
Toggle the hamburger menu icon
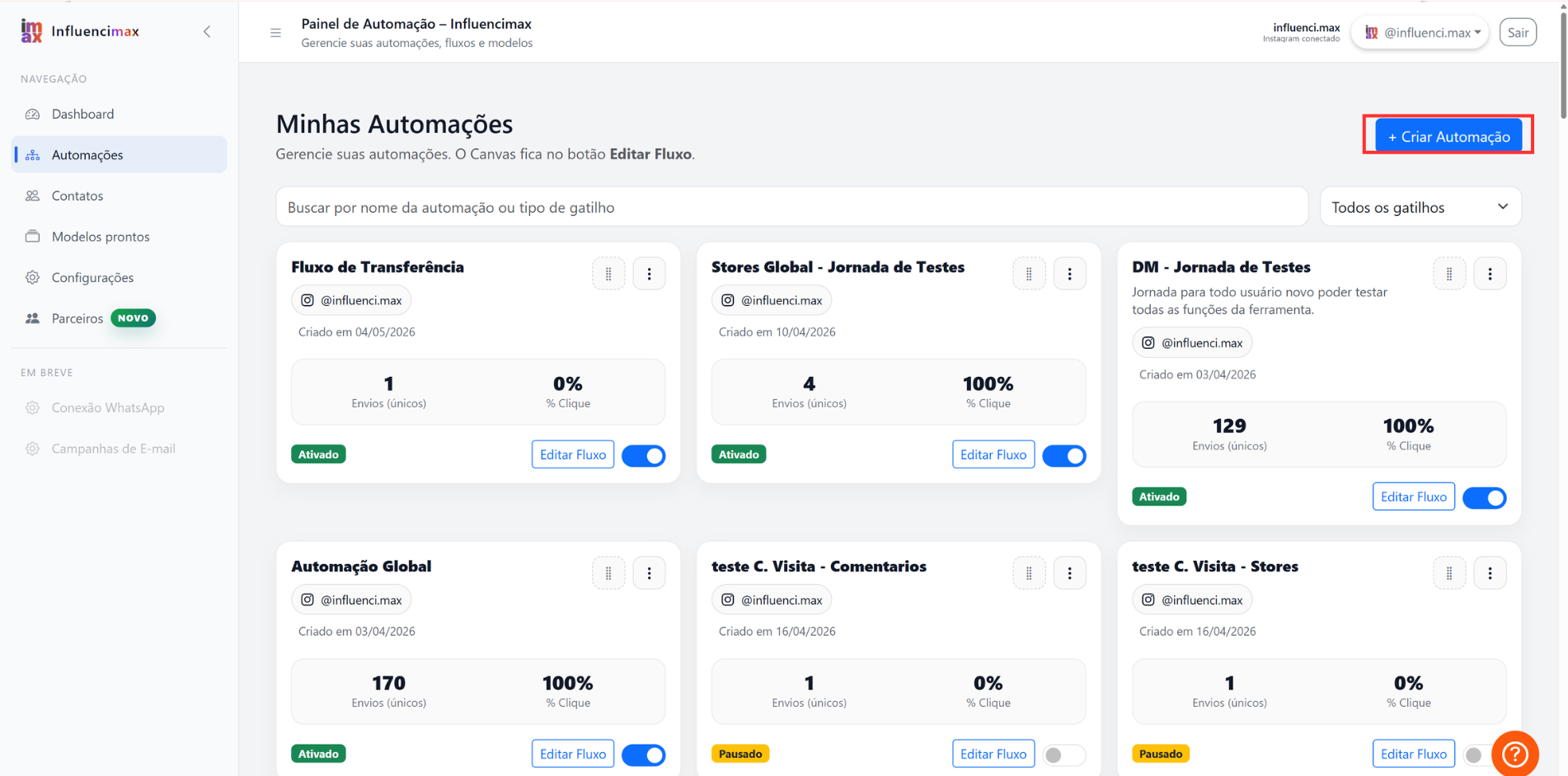coord(275,33)
